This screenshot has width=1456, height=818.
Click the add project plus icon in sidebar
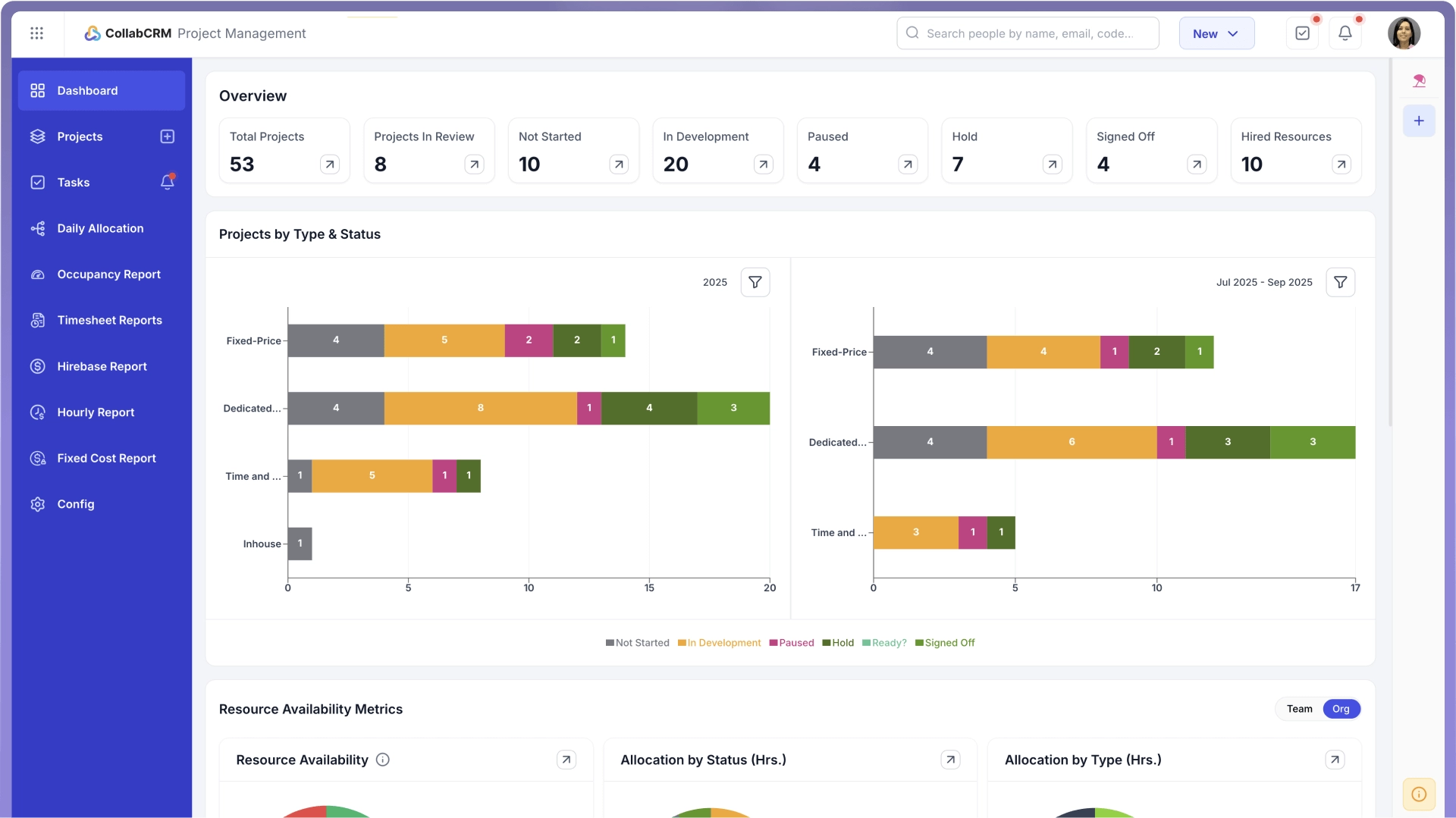tap(168, 136)
